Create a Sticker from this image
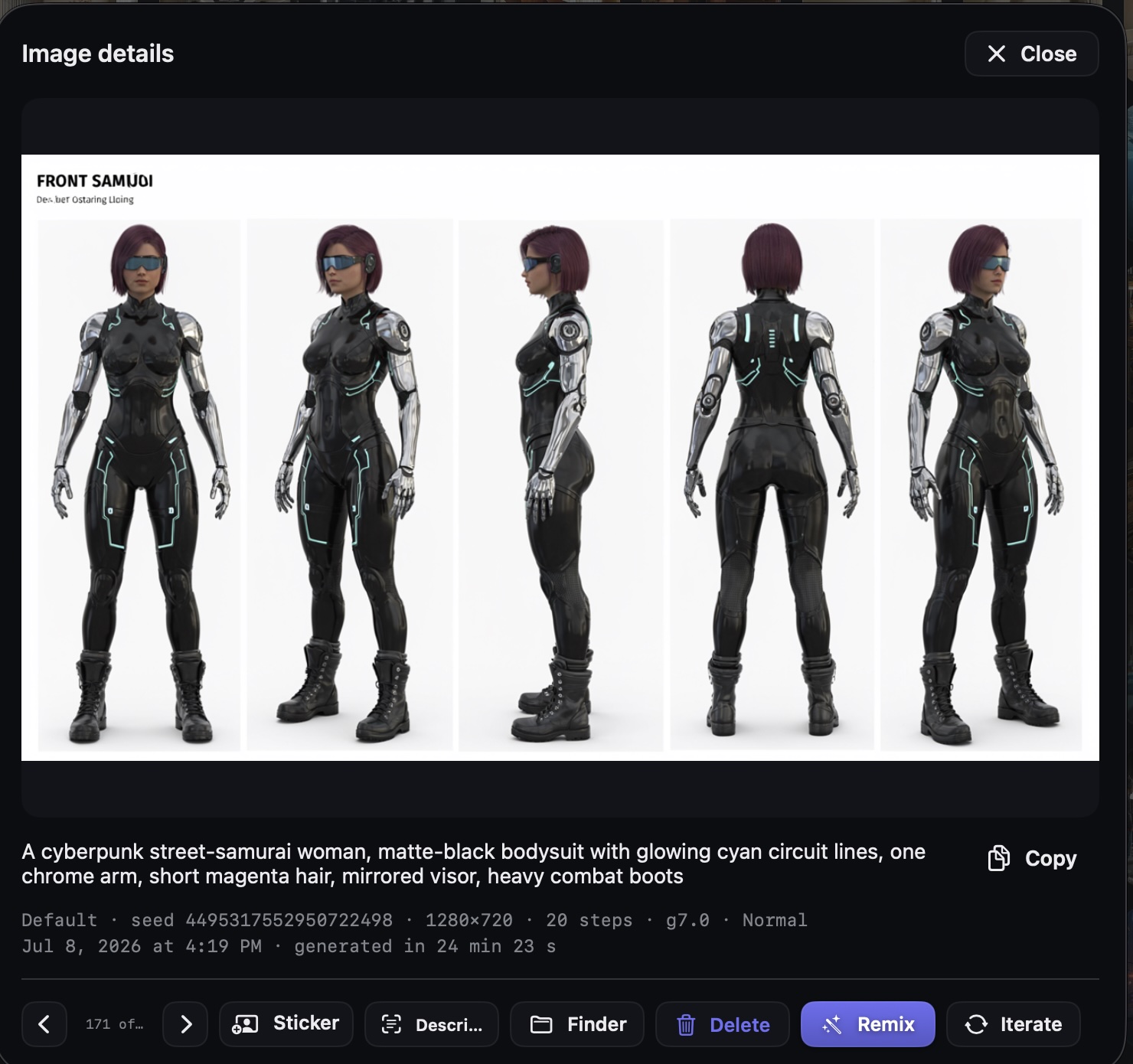The image size is (1133, 1064). coord(286,1024)
